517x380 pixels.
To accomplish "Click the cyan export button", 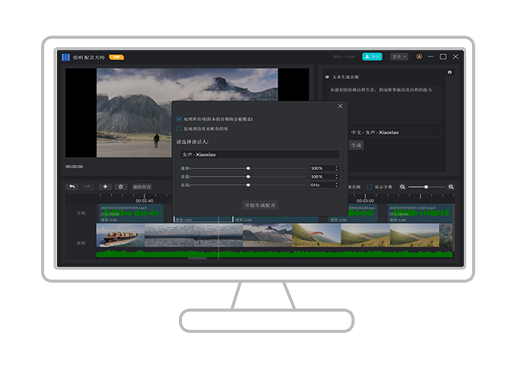I will (372, 57).
